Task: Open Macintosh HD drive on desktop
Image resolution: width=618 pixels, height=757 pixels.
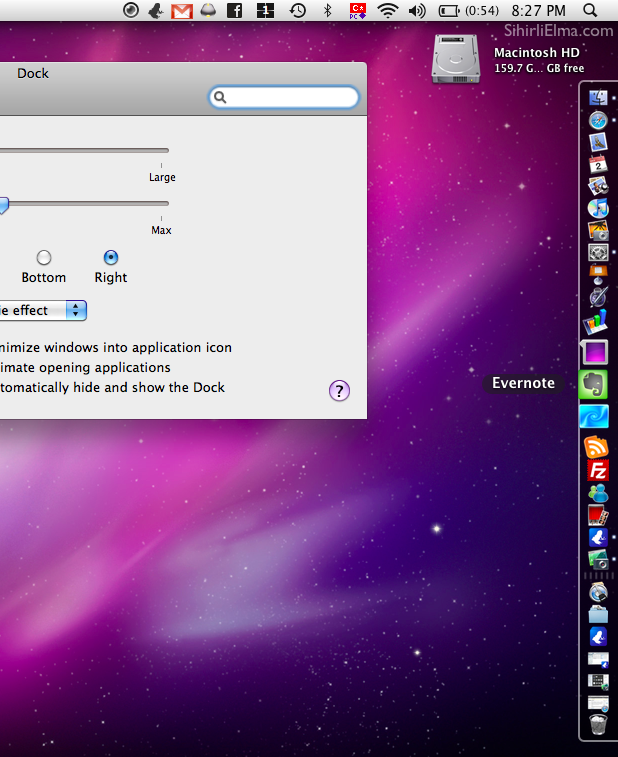Action: [456, 58]
